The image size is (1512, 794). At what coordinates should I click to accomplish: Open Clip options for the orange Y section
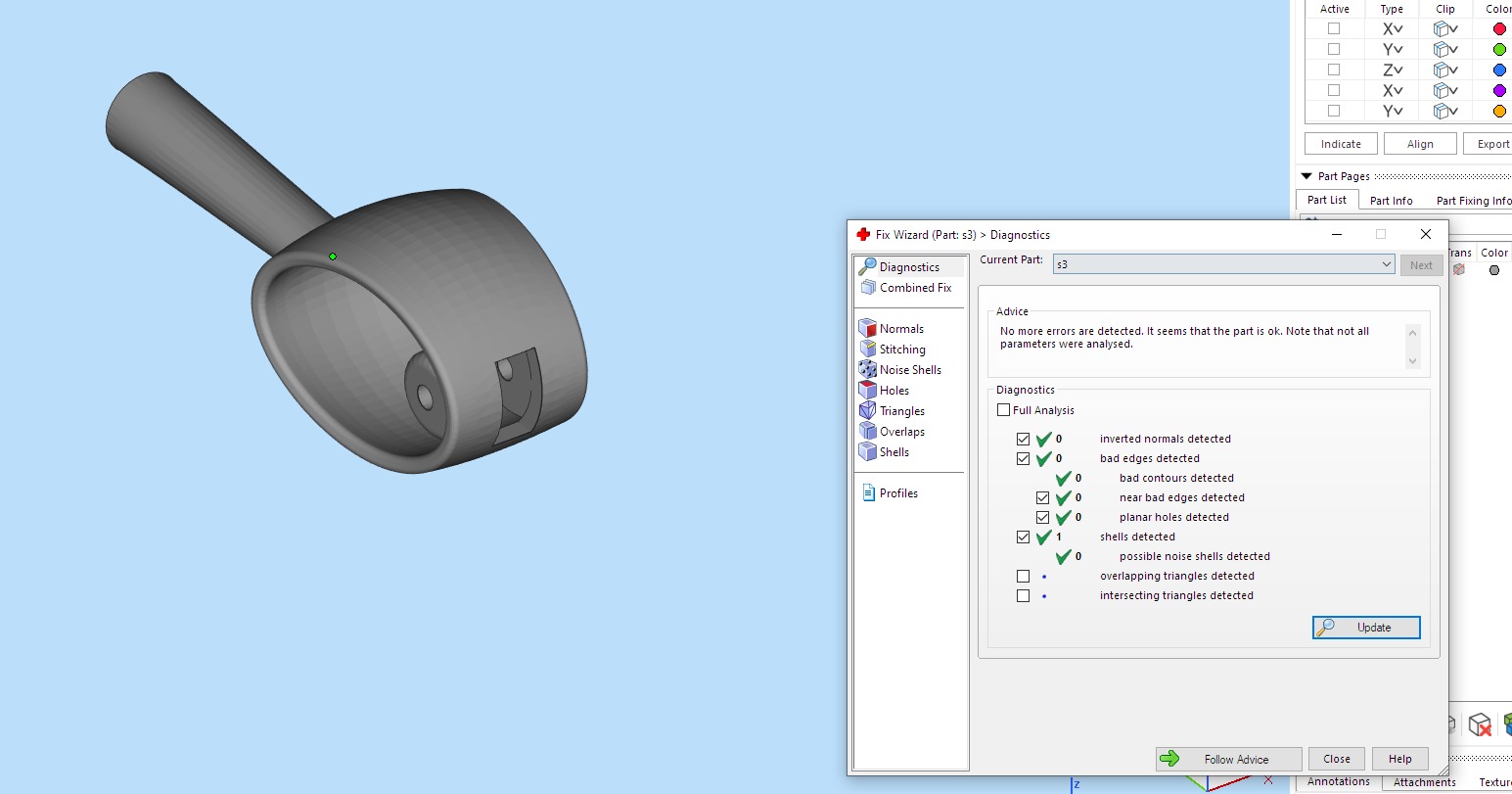(1445, 112)
